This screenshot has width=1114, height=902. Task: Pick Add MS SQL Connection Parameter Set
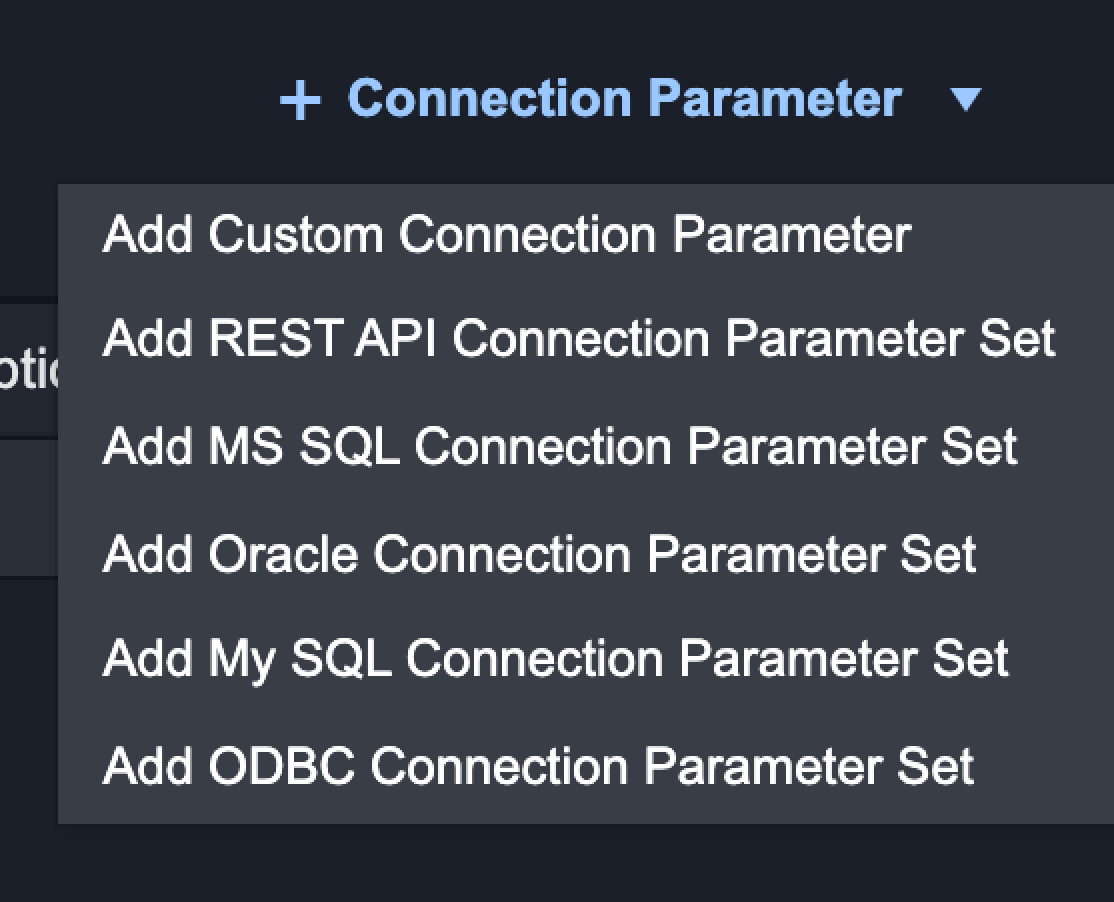[x=559, y=446]
